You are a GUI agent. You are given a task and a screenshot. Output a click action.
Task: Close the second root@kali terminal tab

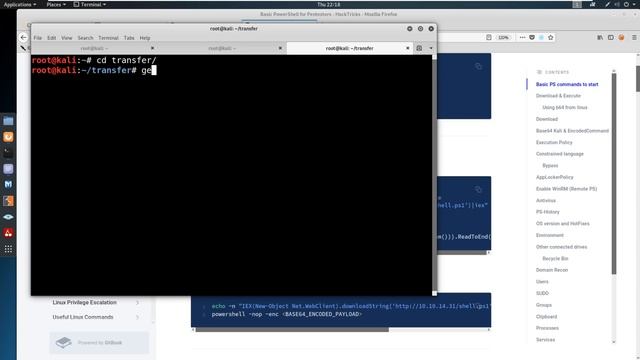pos(280,48)
